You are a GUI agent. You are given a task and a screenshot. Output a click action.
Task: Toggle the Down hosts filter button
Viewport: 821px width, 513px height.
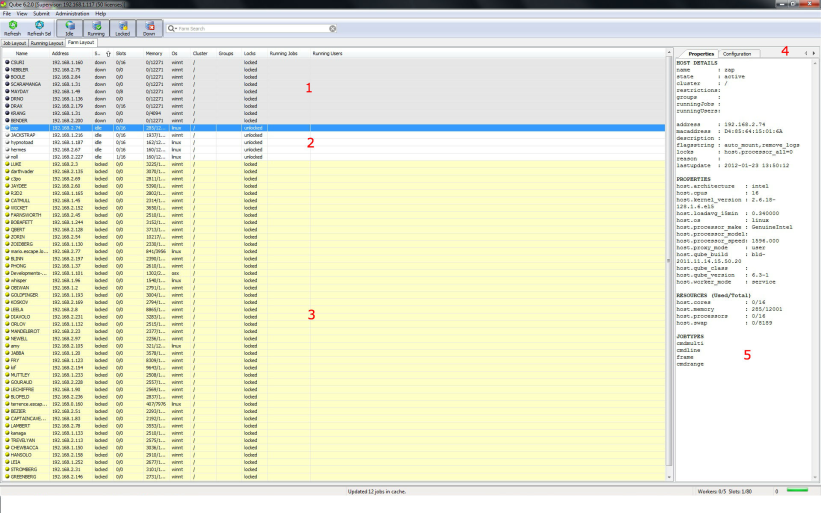pos(149,28)
